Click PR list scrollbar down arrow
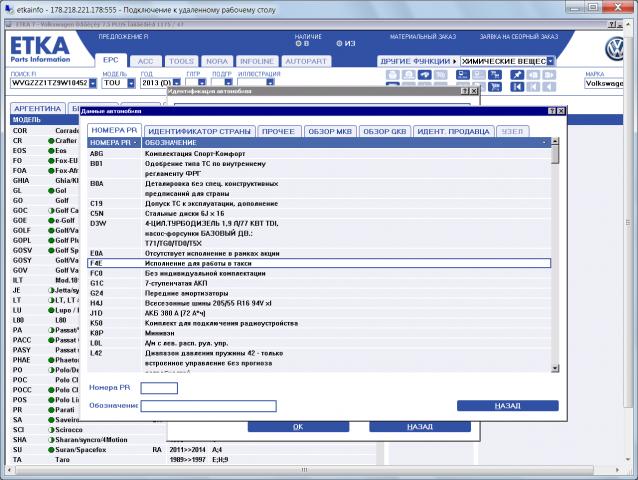 click(x=555, y=369)
